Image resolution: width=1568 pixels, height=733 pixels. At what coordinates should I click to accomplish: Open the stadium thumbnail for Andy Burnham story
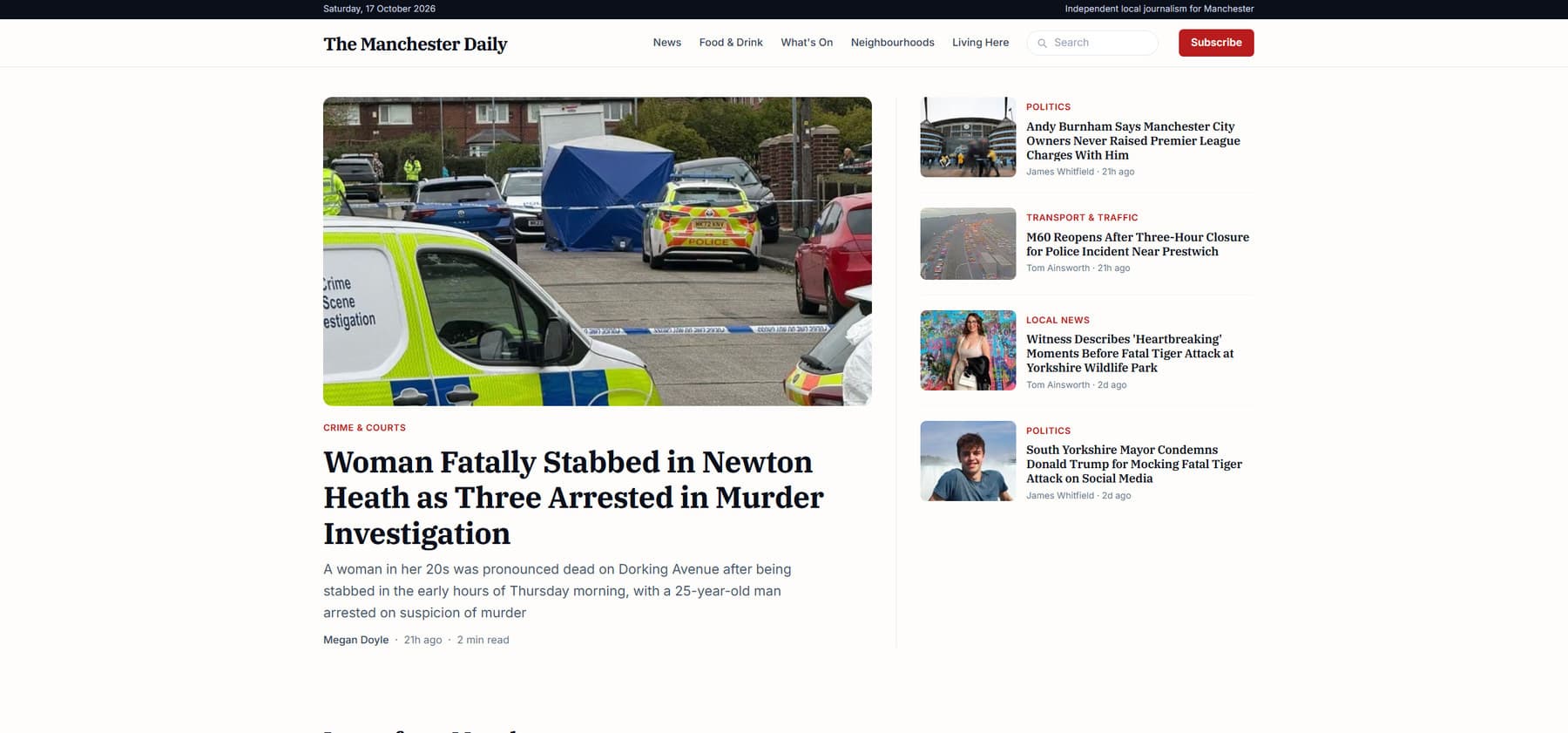(968, 137)
